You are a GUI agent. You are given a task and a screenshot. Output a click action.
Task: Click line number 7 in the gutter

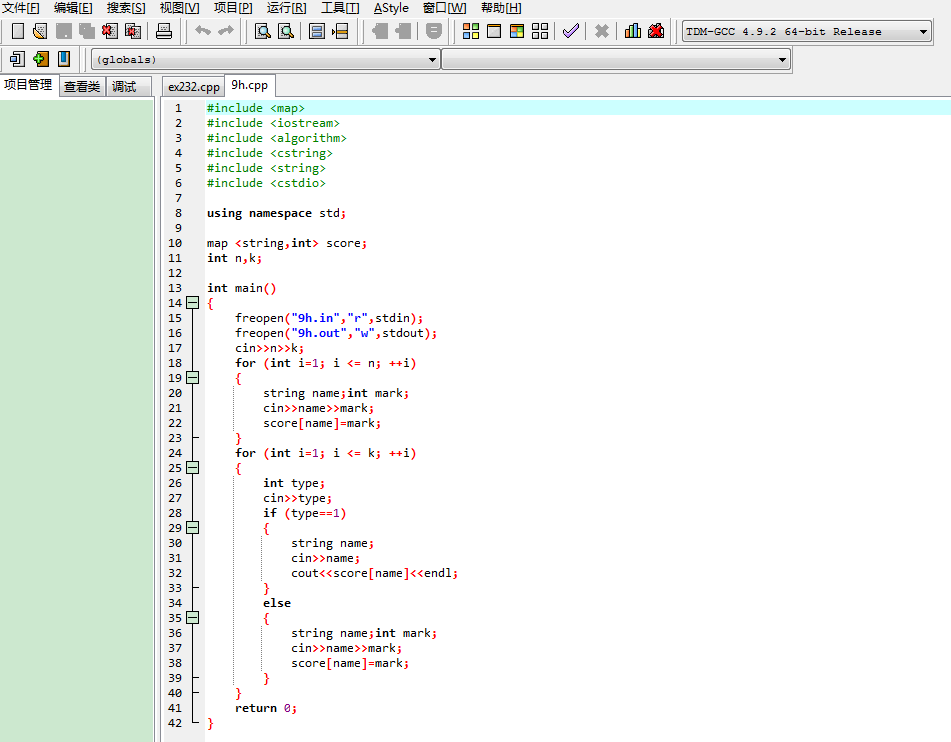click(x=178, y=198)
